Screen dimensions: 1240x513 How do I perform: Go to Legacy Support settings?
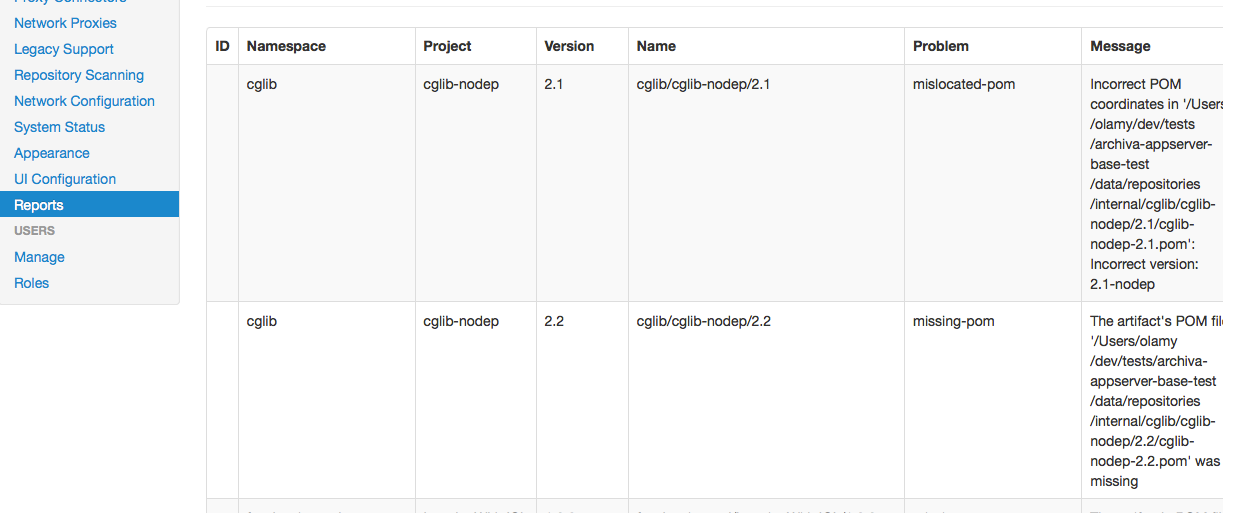pos(64,49)
